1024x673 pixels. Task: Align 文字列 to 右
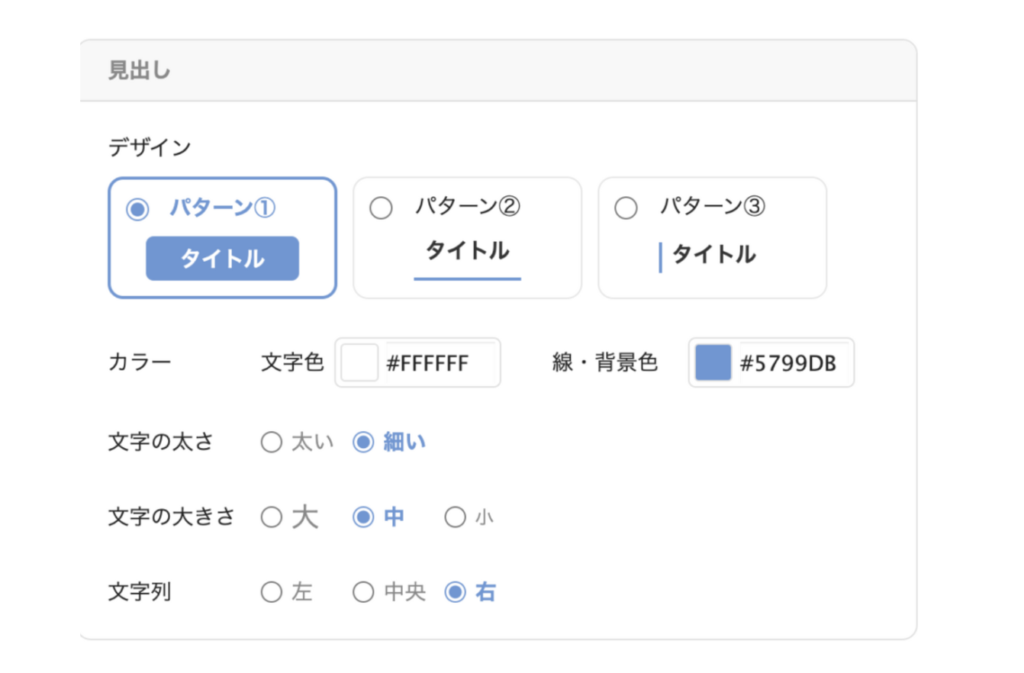[455, 592]
